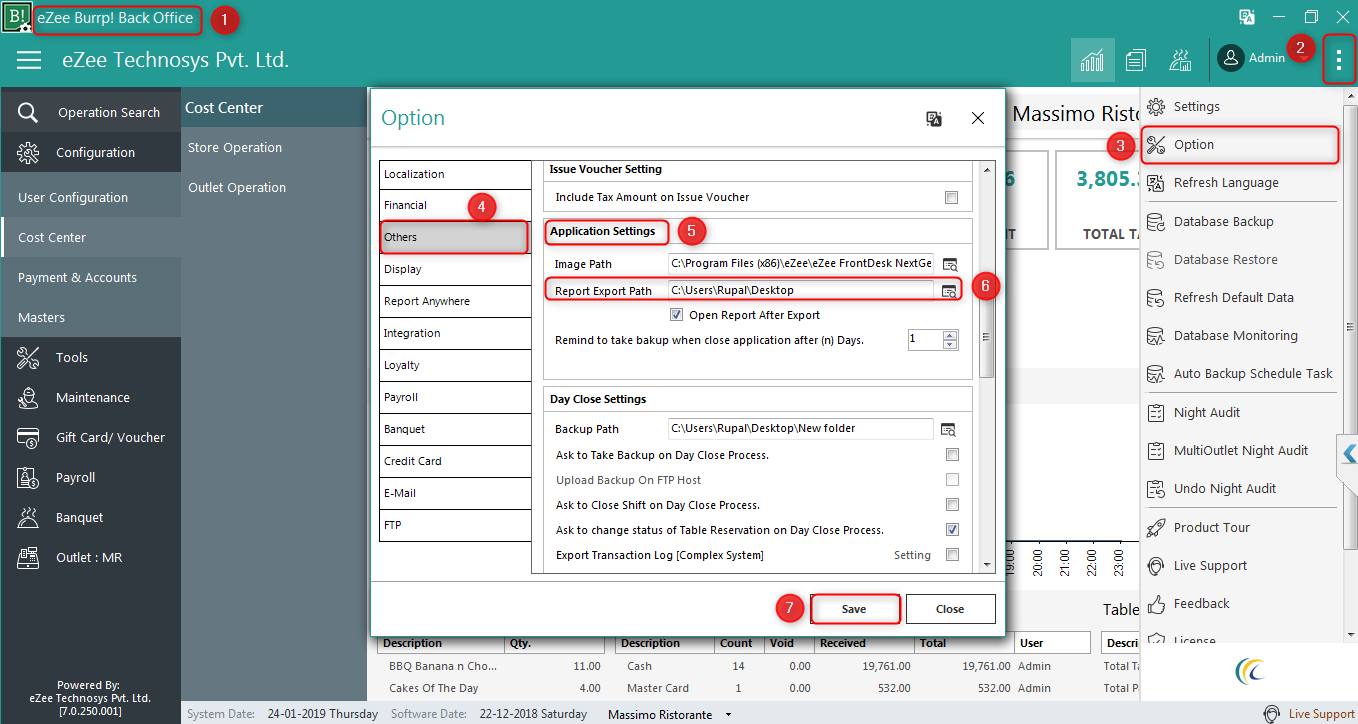
Task: Select Integration tab in Option dialog
Action: point(455,333)
